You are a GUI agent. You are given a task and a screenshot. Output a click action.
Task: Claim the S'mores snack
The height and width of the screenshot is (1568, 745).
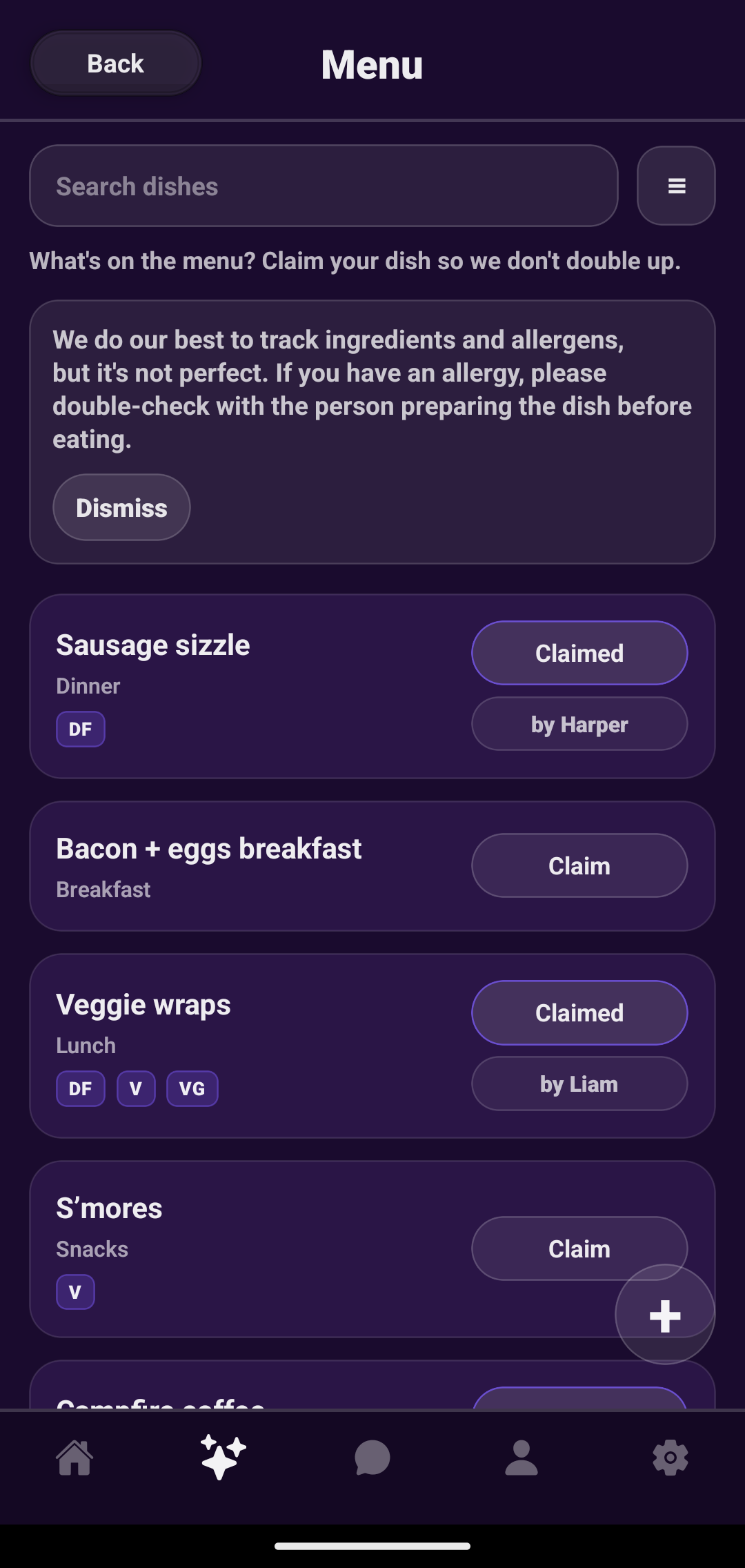[x=579, y=1248]
